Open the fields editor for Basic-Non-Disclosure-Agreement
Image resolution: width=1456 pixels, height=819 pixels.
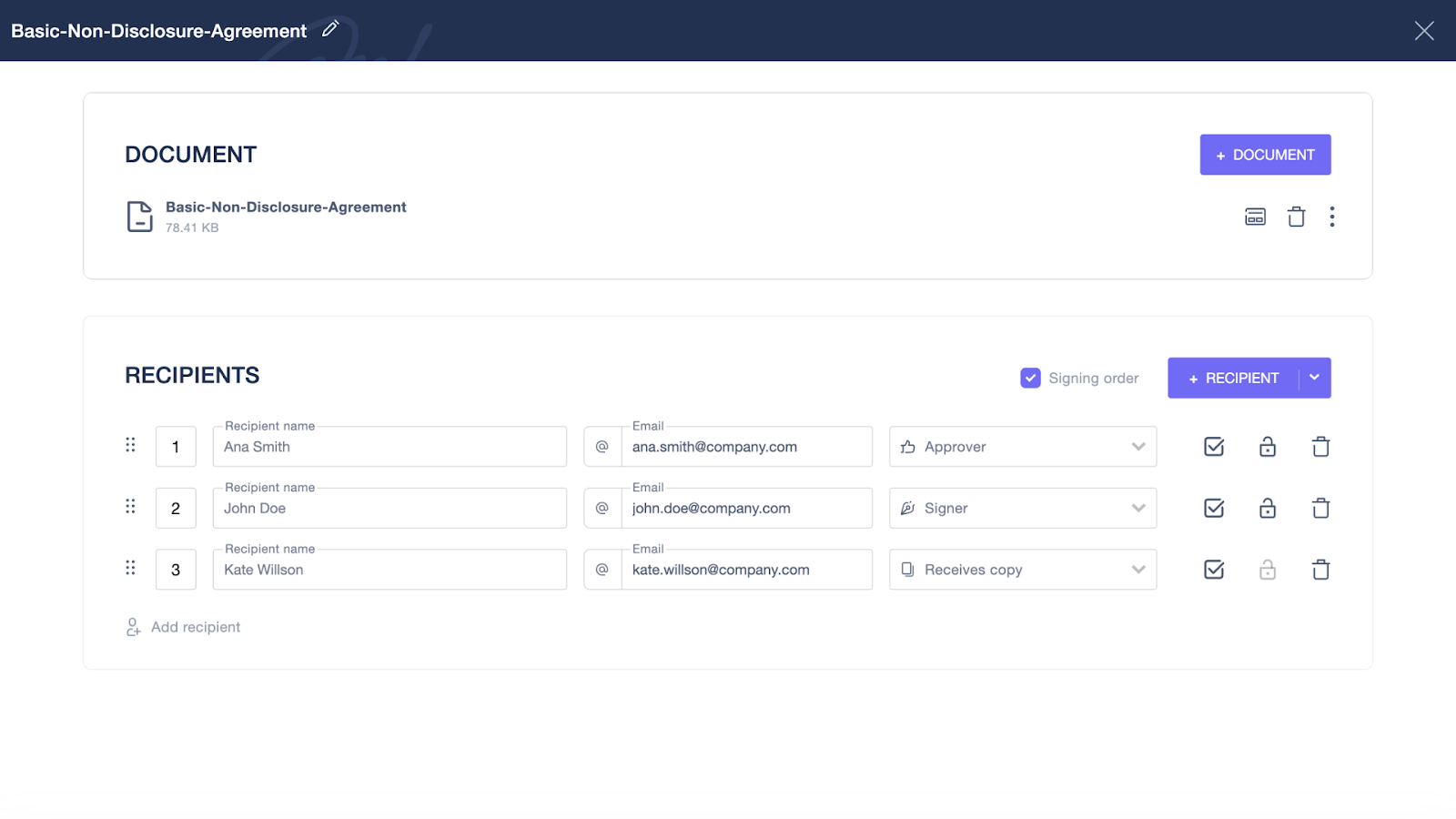[1254, 217]
